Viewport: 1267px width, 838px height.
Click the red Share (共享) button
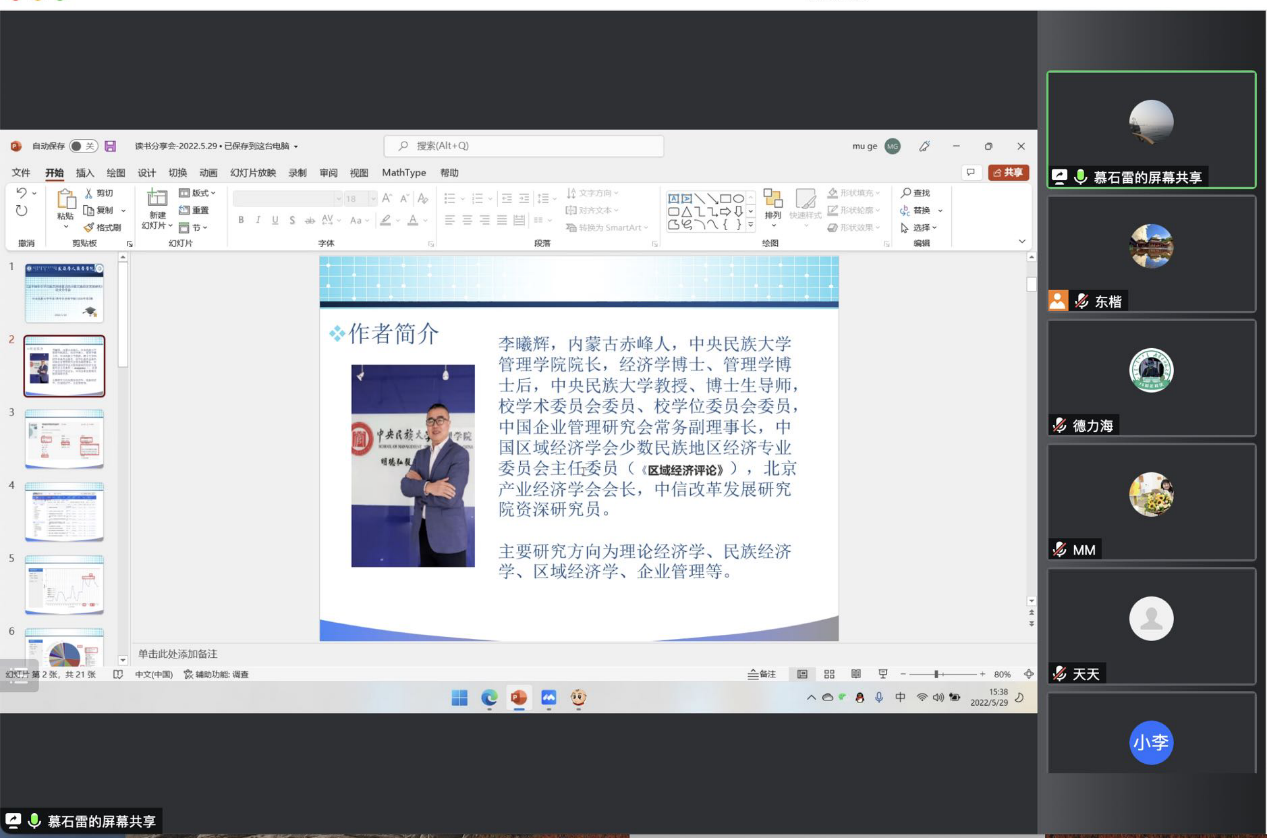(1008, 172)
